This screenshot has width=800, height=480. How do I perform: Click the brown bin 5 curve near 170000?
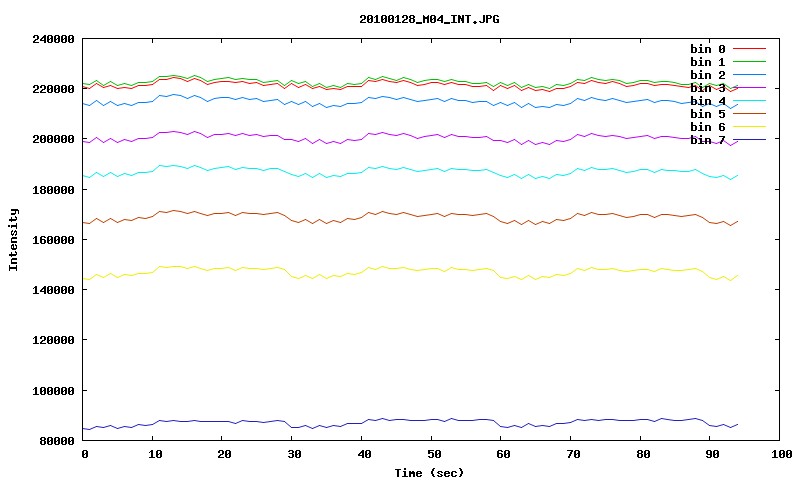point(408,213)
